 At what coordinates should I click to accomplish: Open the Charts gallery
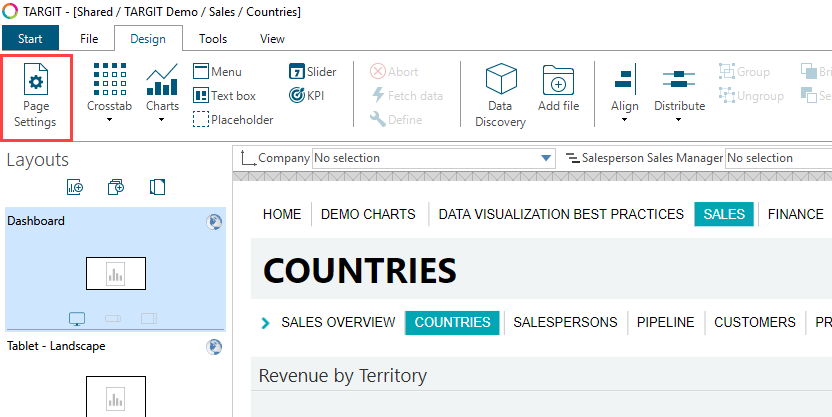pos(162,88)
